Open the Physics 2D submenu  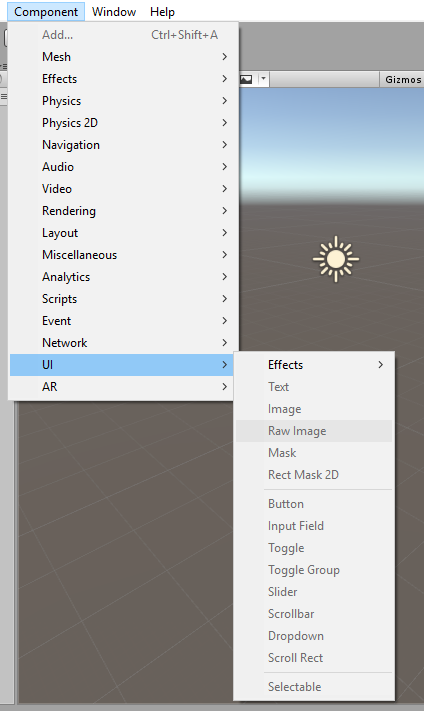tap(122, 123)
